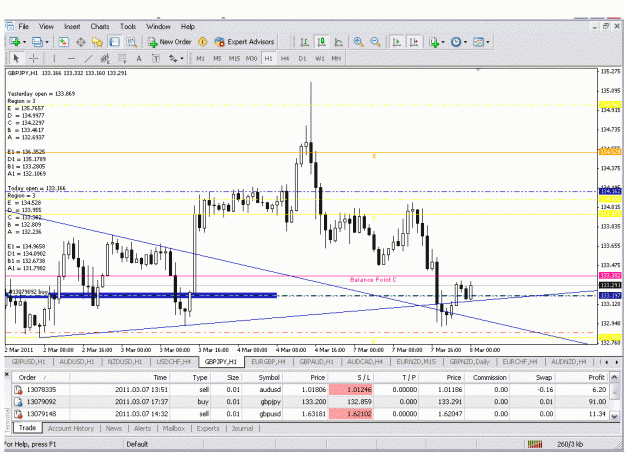Image resolution: width=625 pixels, height=452 pixels.
Task: Expand the Indicators dropdown arrow
Action: (x=443, y=42)
